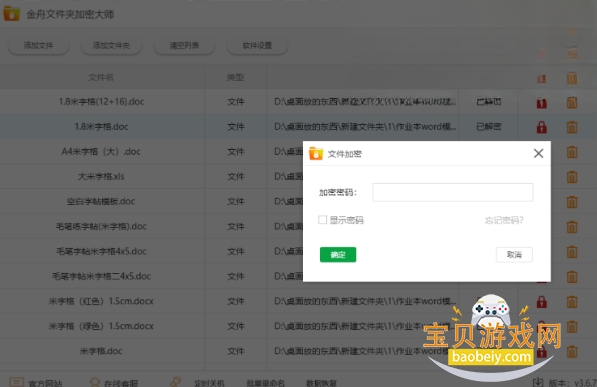Click the 添加文件夹 toolbar button
Screen dimensions: 597x387
pos(111,46)
